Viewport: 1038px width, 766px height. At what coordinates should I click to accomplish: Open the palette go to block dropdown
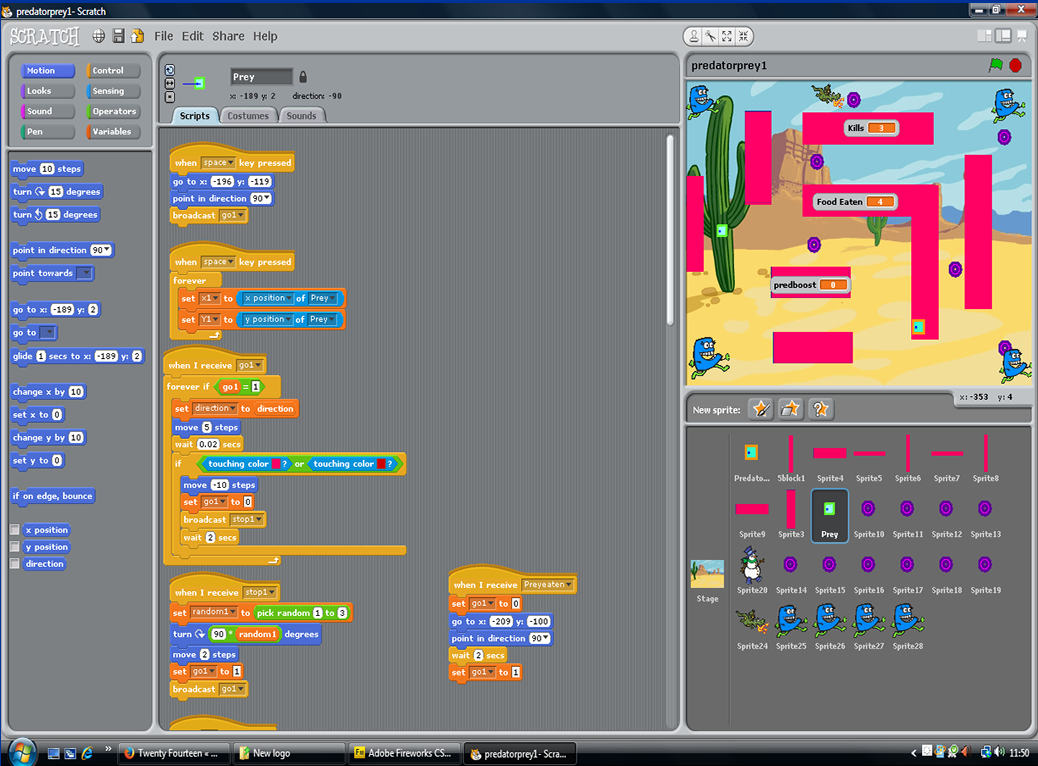[x=48, y=332]
